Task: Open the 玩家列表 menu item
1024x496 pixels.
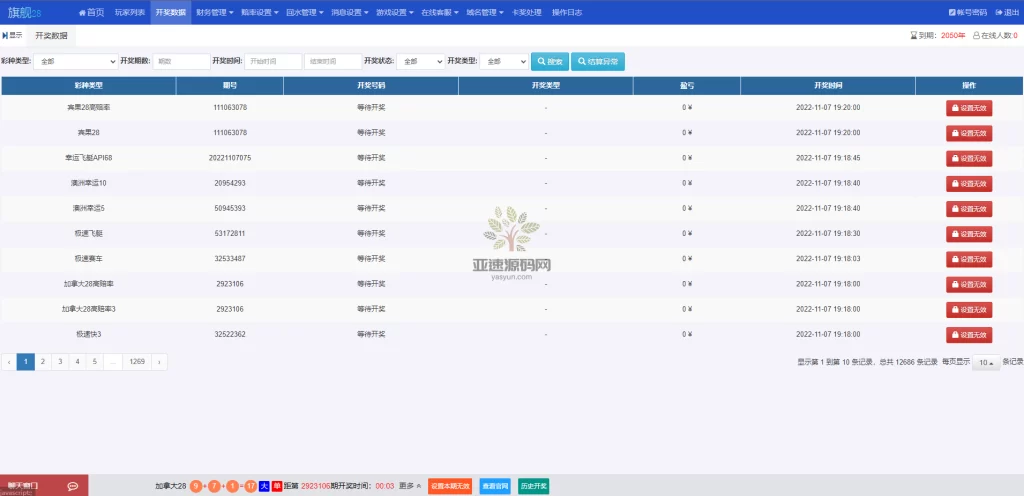Action: [x=130, y=12]
